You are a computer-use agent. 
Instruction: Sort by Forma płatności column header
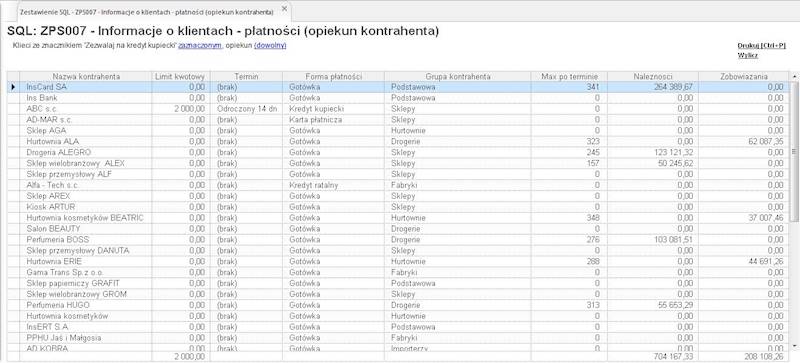[x=334, y=77]
